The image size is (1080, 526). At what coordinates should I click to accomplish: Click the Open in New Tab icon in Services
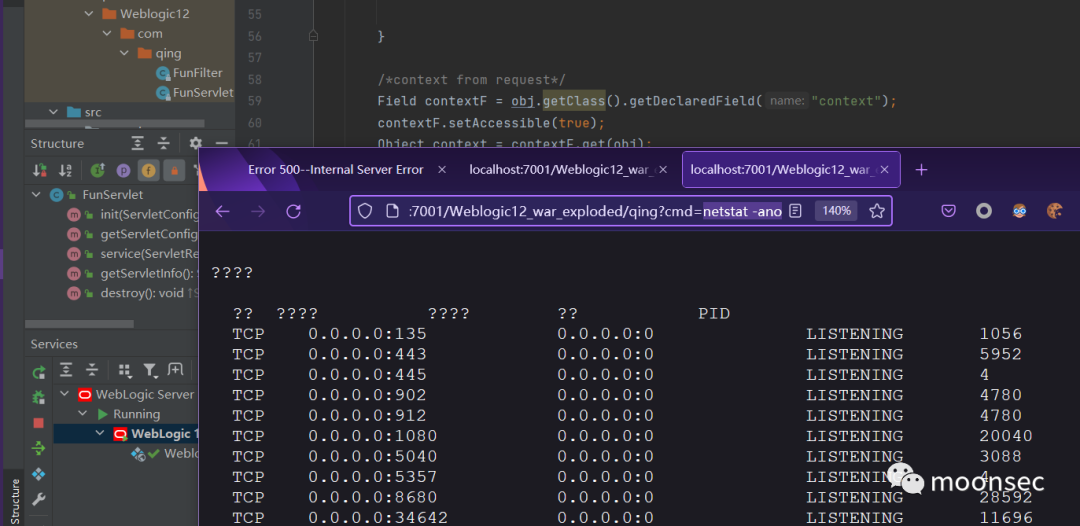[175, 370]
